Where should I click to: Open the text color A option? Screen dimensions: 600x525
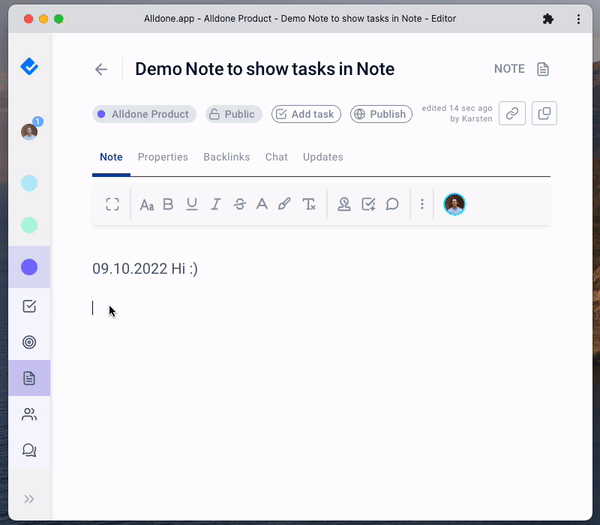click(262, 204)
